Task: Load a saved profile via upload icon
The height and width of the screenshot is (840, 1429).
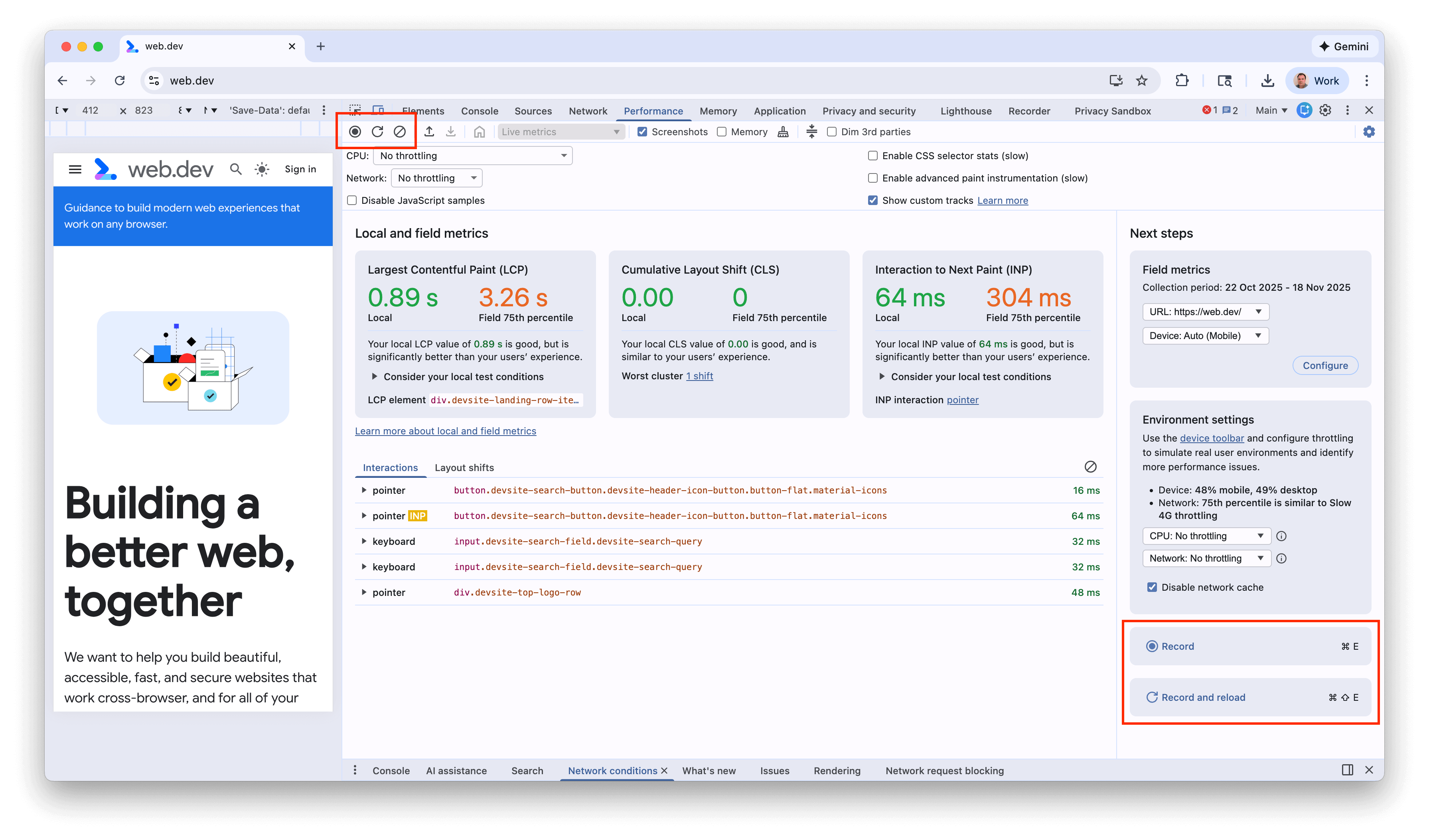Action: tap(429, 132)
